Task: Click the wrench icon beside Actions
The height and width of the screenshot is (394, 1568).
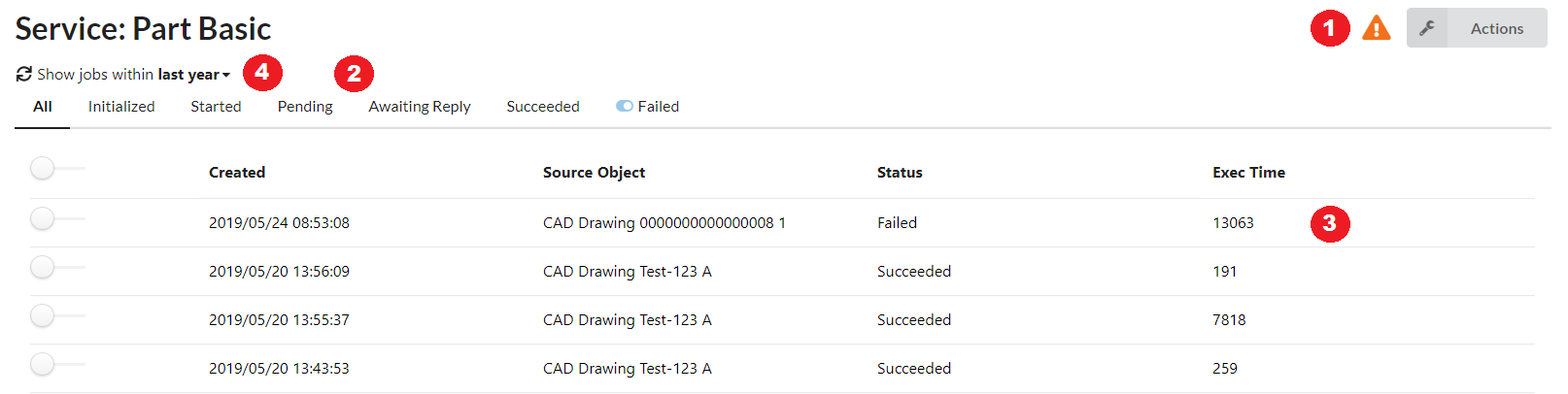Action: [1427, 28]
